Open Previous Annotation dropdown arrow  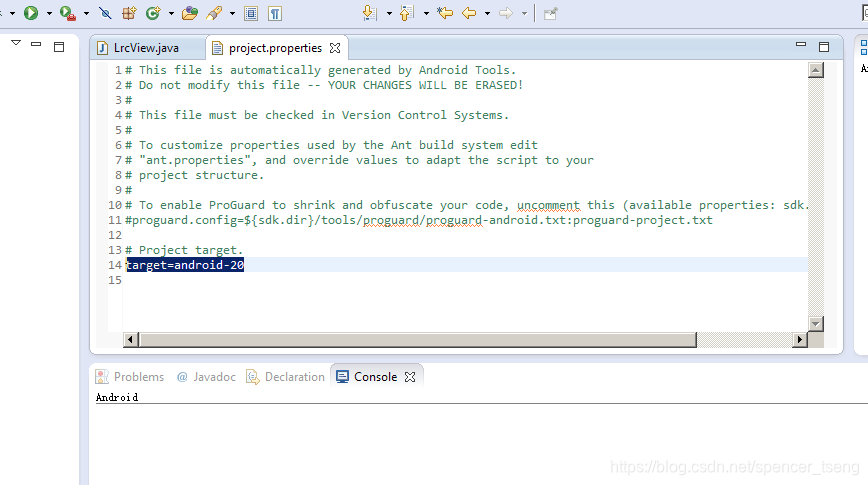426,13
